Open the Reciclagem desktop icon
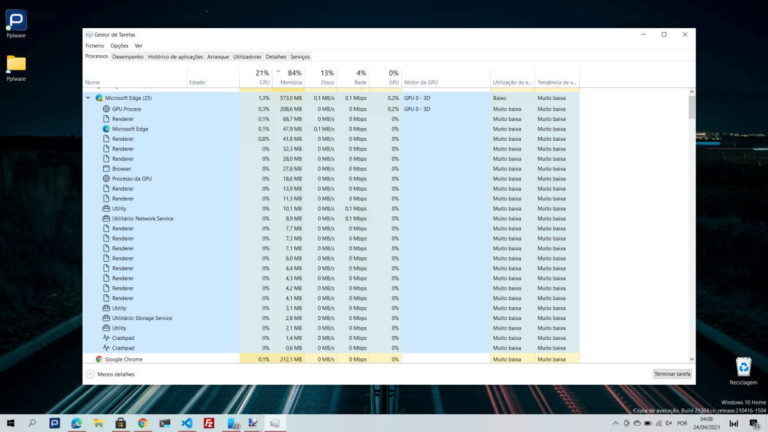Image resolution: width=768 pixels, height=432 pixels. (743, 367)
